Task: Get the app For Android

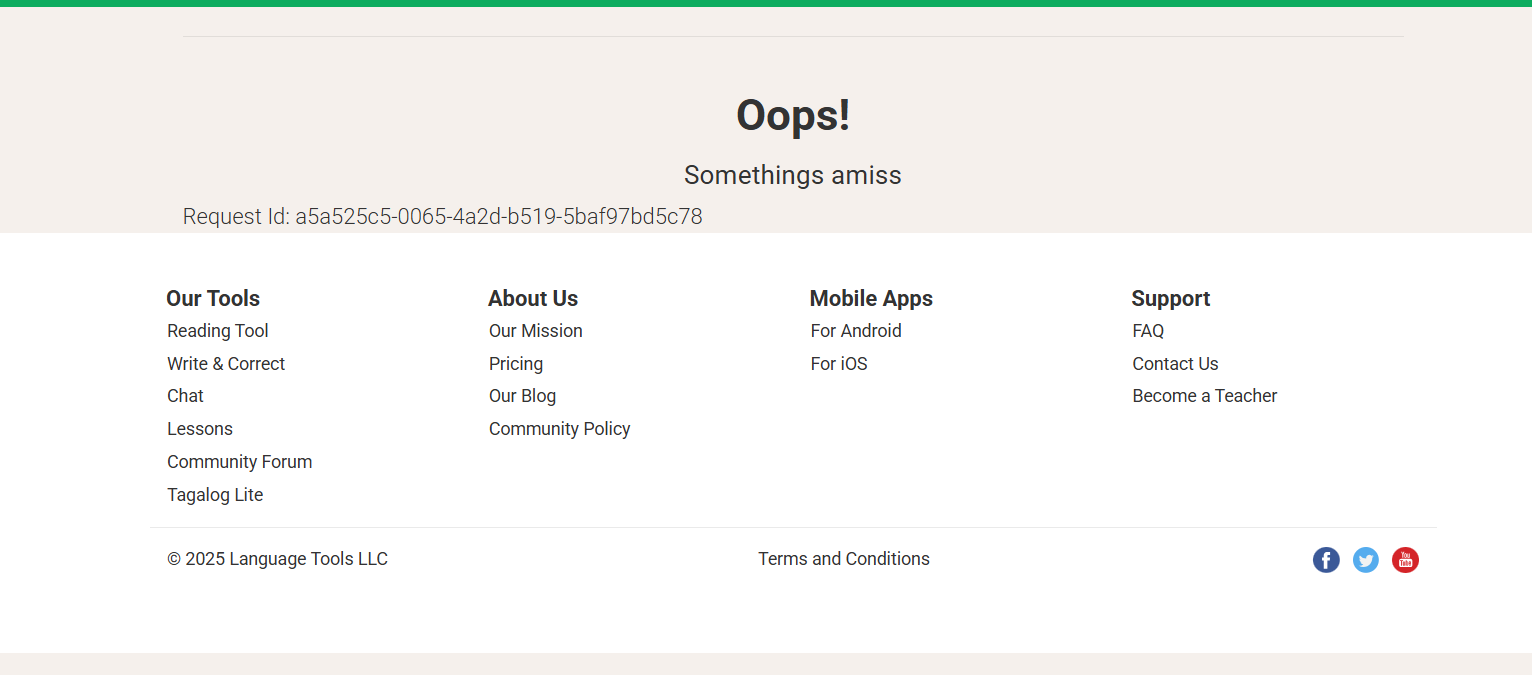Action: [856, 331]
